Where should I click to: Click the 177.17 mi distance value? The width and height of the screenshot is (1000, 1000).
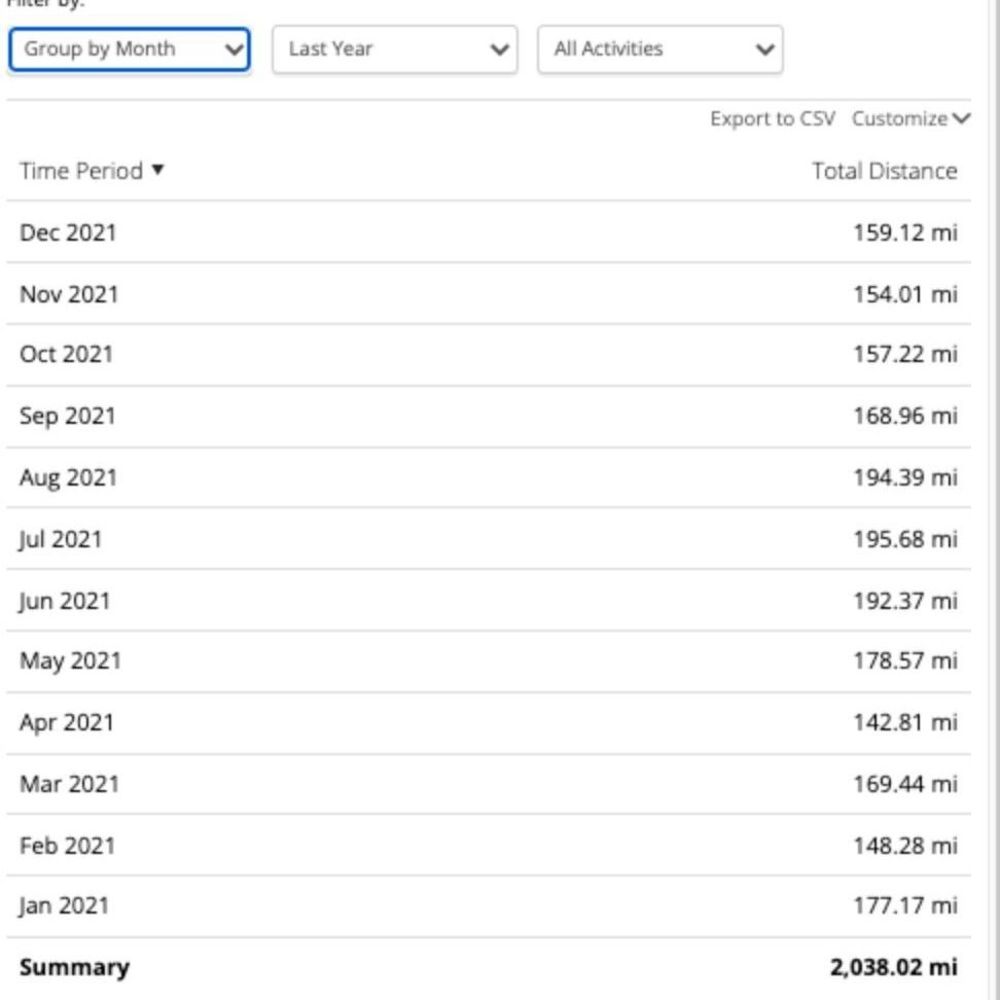coord(906,906)
